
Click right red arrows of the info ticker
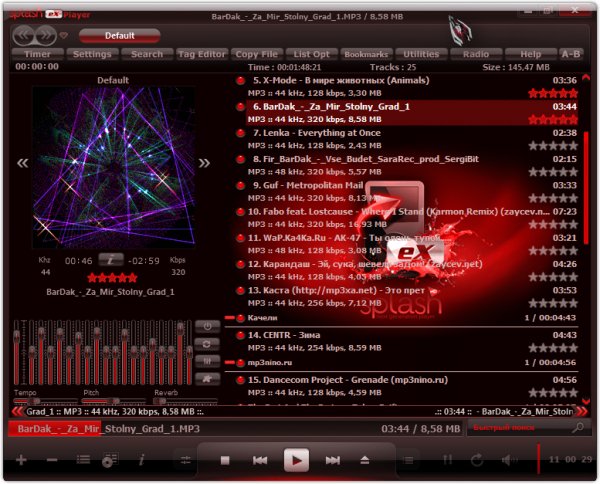coord(582,412)
